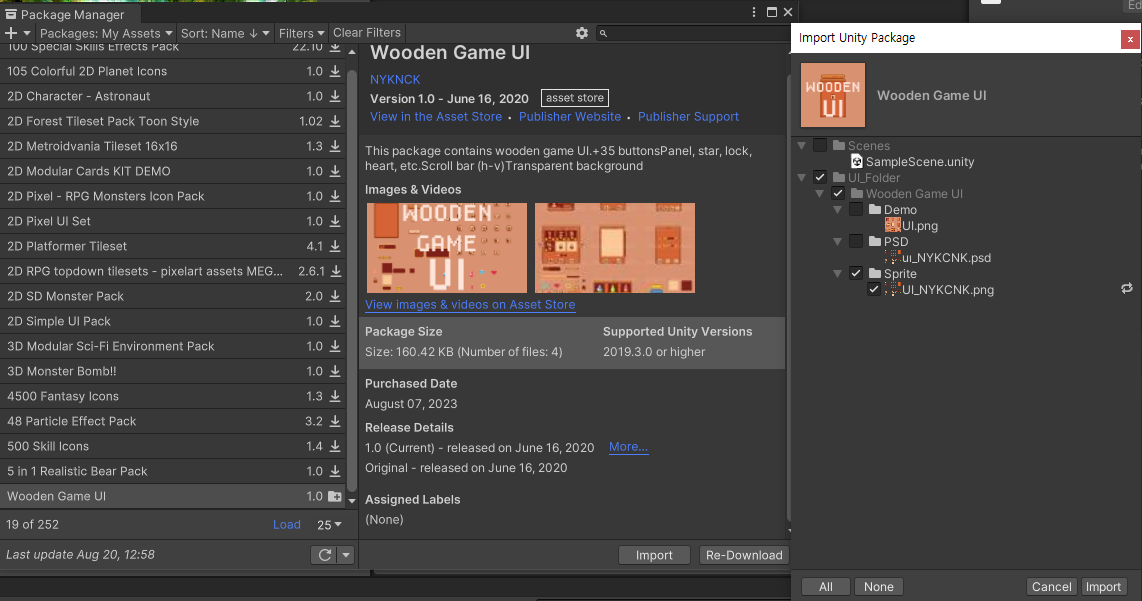Click download icon for 3D Monster Bomb!!
This screenshot has height=601, width=1142.
point(335,372)
